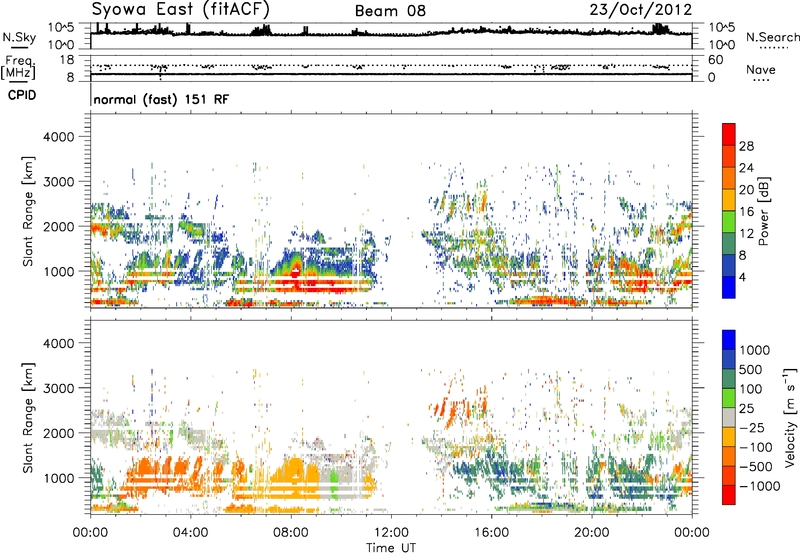The width and height of the screenshot is (800, 554).
Task: Select the 'N.Sky' legend label
Action: (x=19, y=37)
